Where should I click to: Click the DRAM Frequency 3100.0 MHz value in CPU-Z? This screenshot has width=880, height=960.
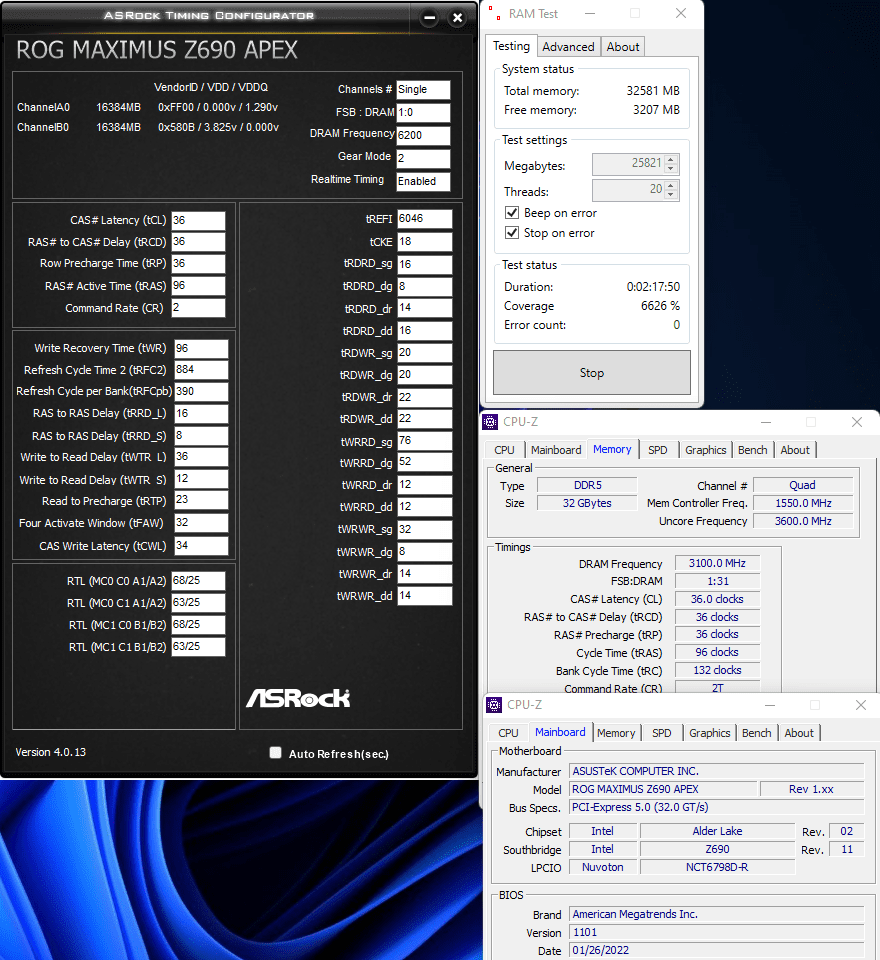point(717,563)
